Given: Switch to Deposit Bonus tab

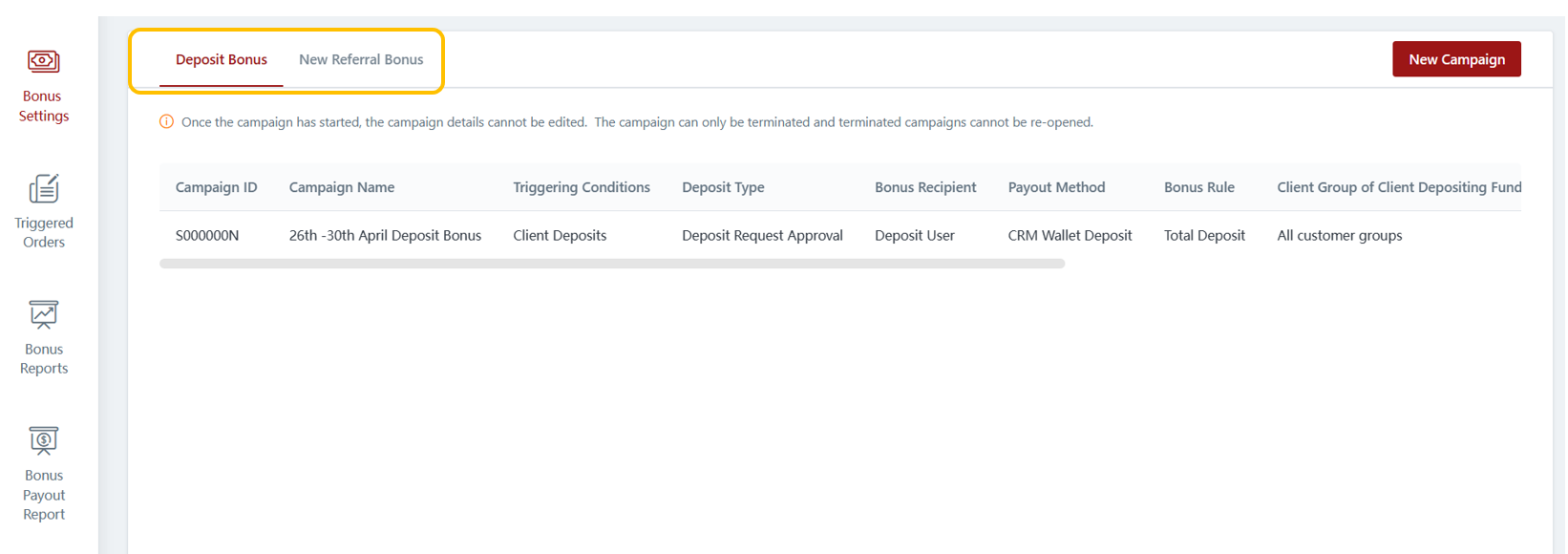Looking at the screenshot, I should coord(221,59).
